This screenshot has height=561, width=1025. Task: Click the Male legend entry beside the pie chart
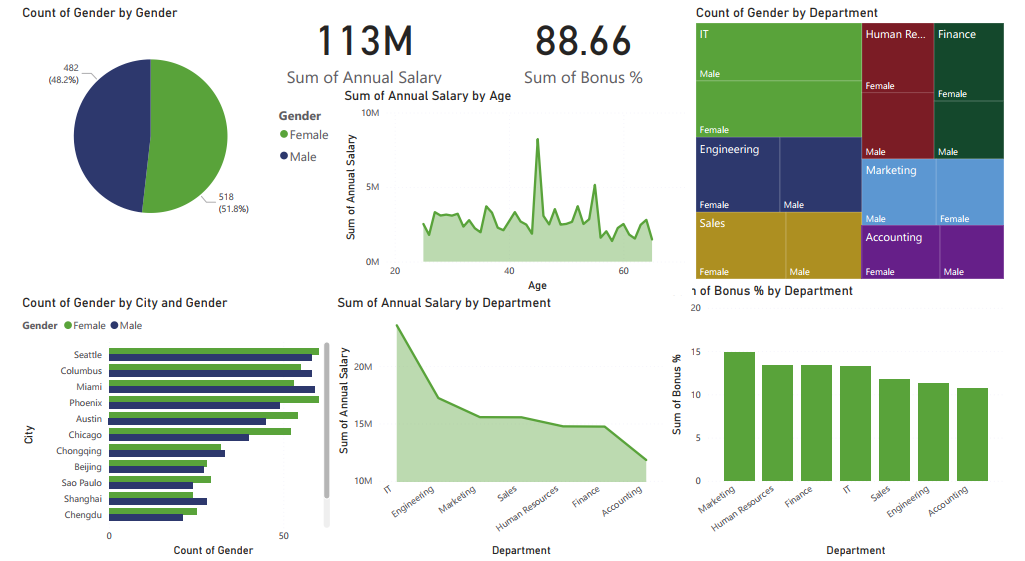(302, 157)
